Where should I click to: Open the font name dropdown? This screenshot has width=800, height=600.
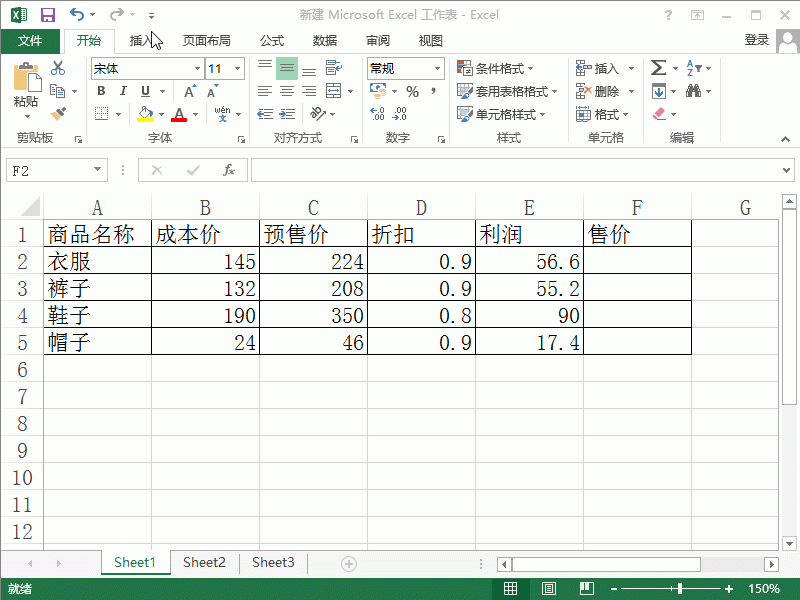point(197,68)
